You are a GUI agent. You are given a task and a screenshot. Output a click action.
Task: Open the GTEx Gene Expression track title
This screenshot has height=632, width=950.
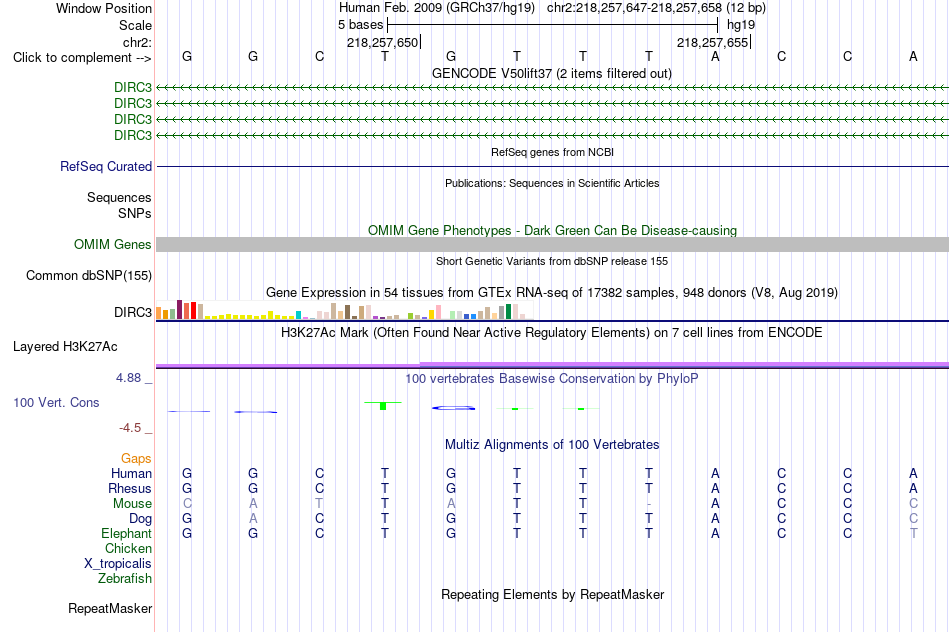point(552,293)
